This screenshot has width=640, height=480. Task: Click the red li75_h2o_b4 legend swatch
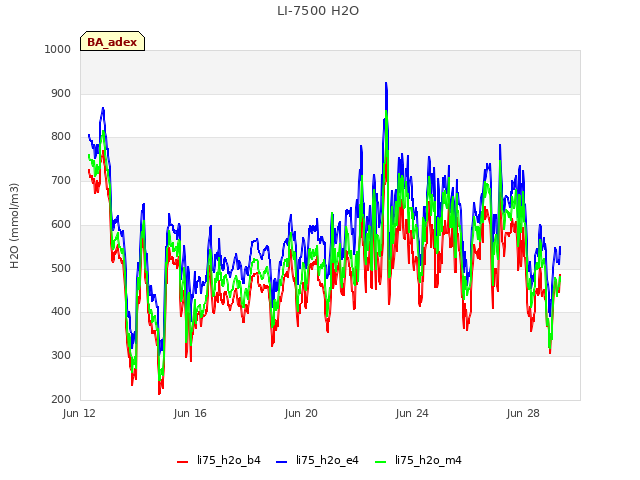(182, 462)
